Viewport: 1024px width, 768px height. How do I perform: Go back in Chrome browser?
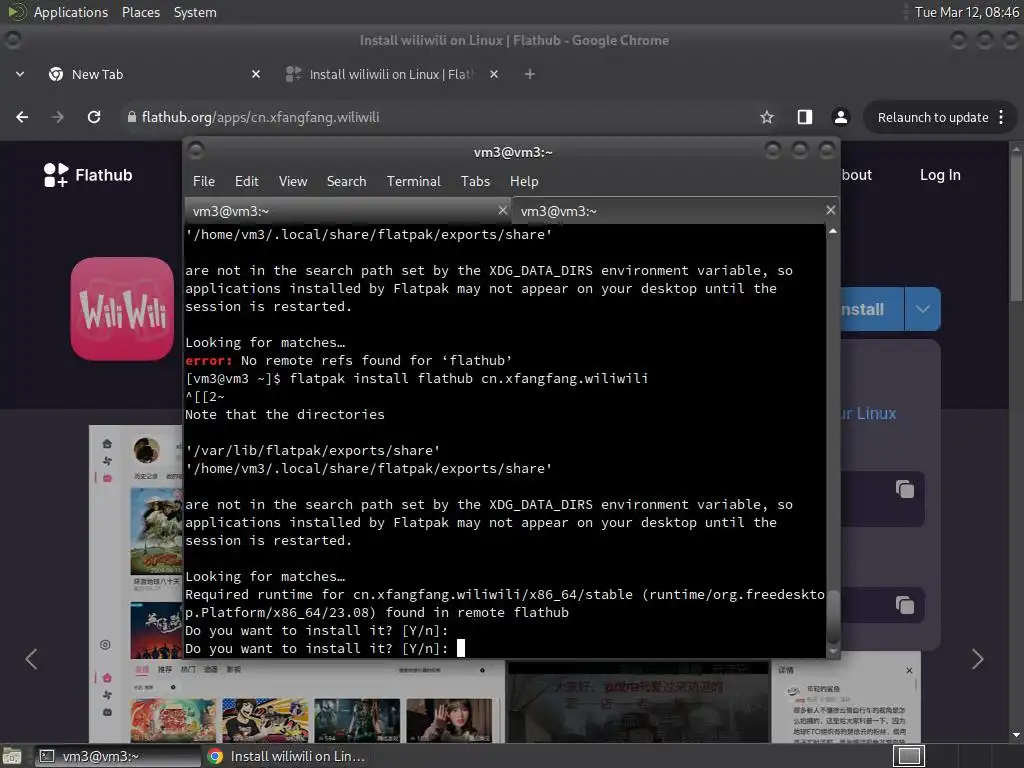[22, 117]
